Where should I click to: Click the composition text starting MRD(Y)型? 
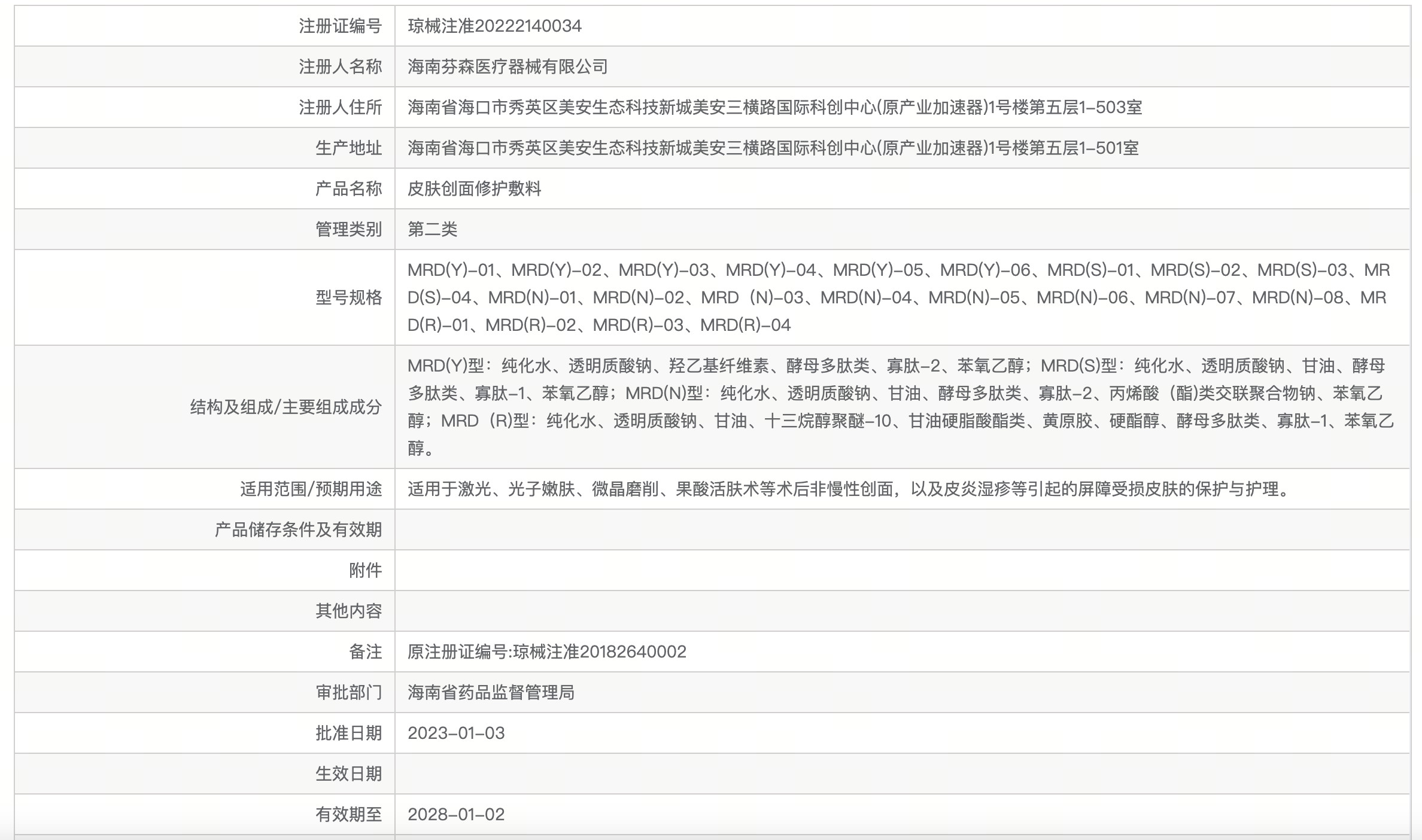(901, 407)
